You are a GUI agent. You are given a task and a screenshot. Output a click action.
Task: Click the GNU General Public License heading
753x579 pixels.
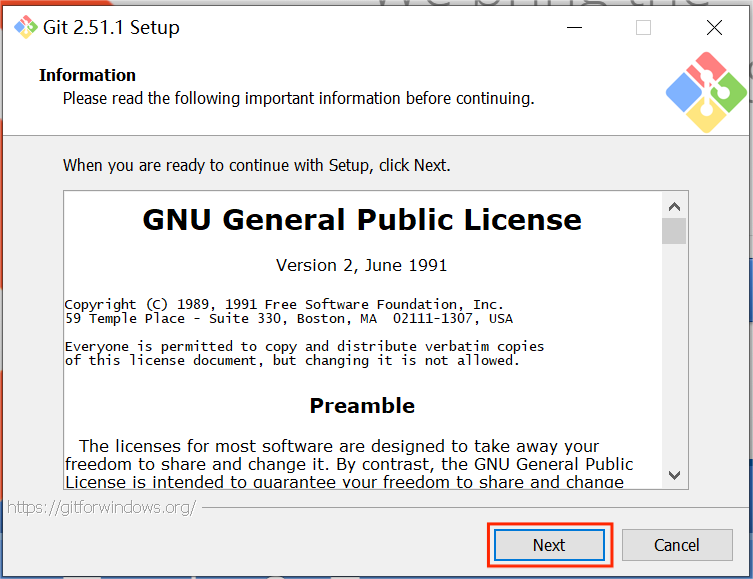pos(362,220)
